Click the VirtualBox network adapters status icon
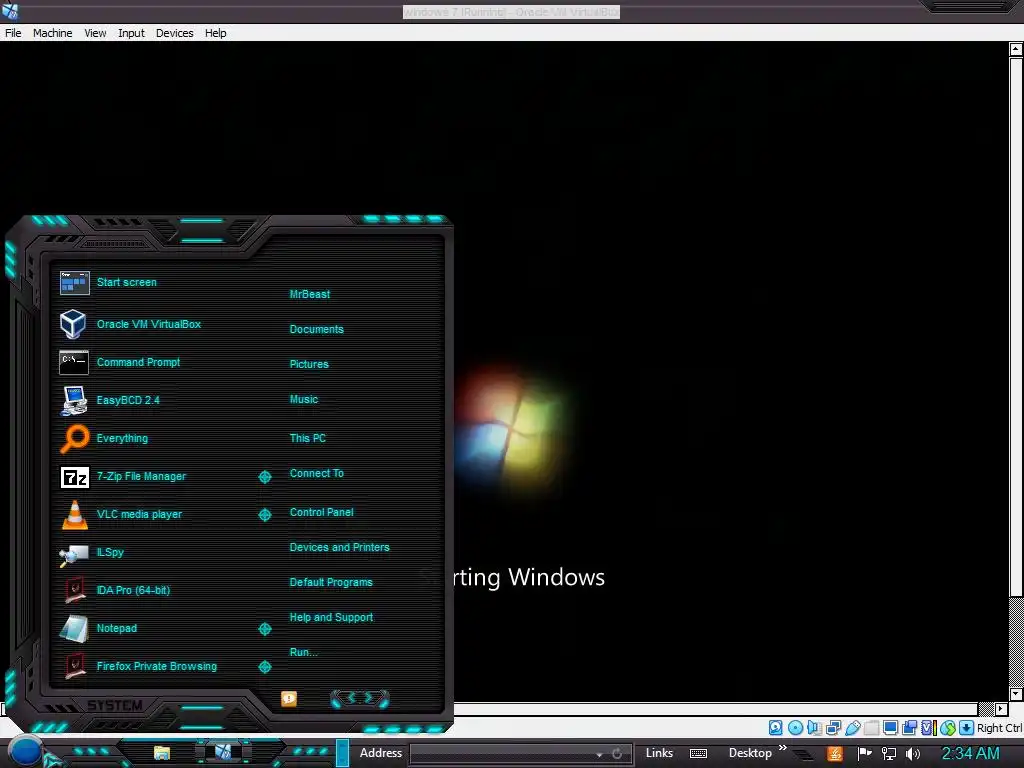 coord(833,728)
